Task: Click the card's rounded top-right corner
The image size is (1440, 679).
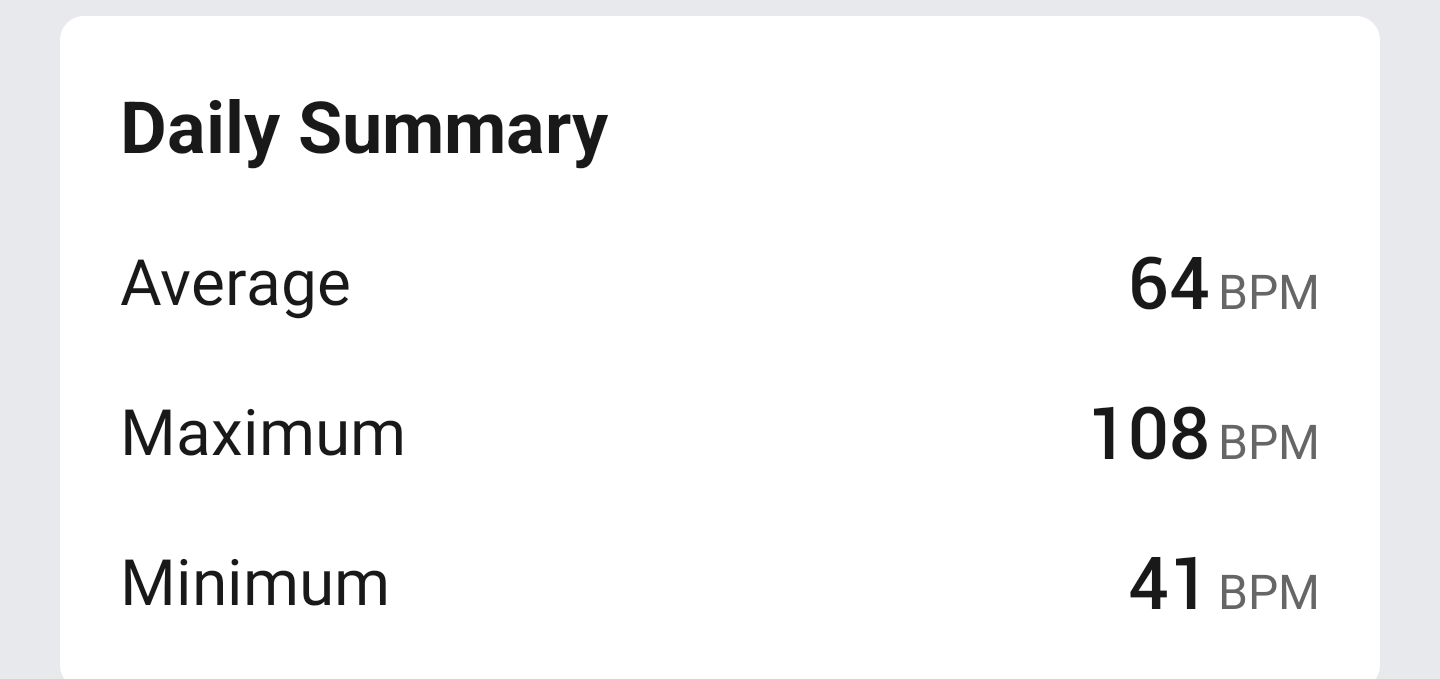Action: tap(1370, 26)
